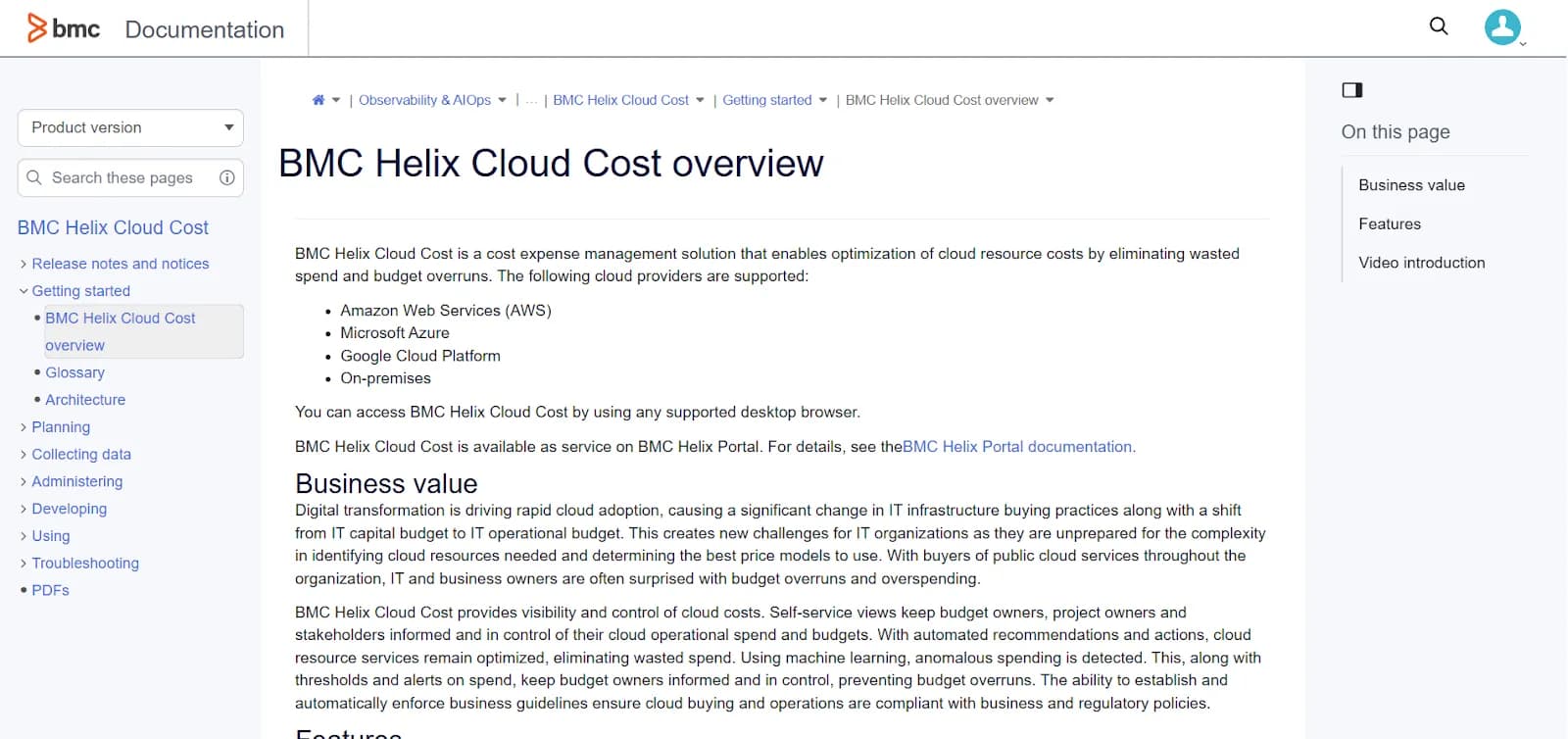Open the Using section
Viewport: 1568px width, 739px height.
pyautogui.click(x=51, y=536)
